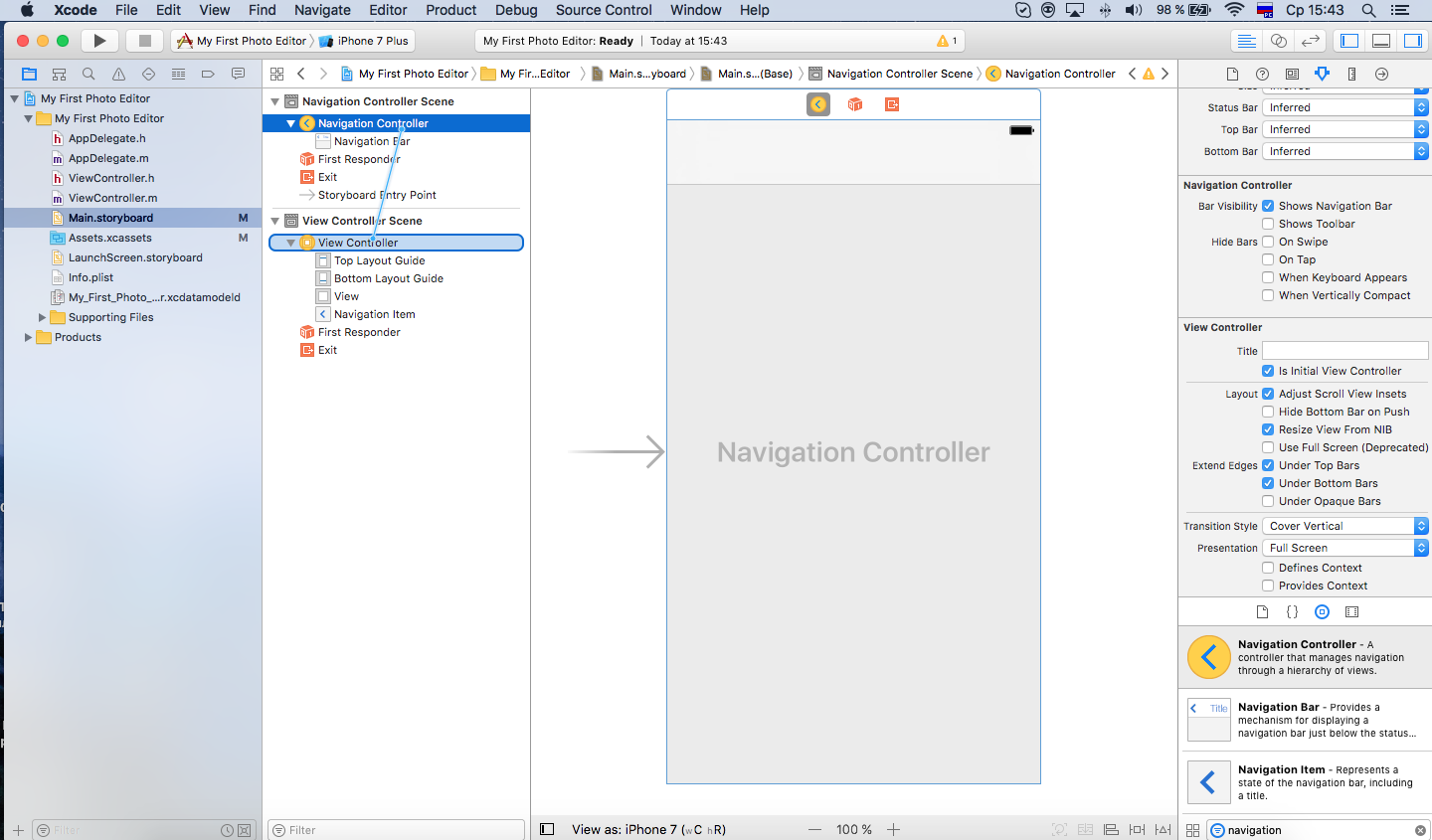Zoom in the storyboard canvas

pos(893,829)
